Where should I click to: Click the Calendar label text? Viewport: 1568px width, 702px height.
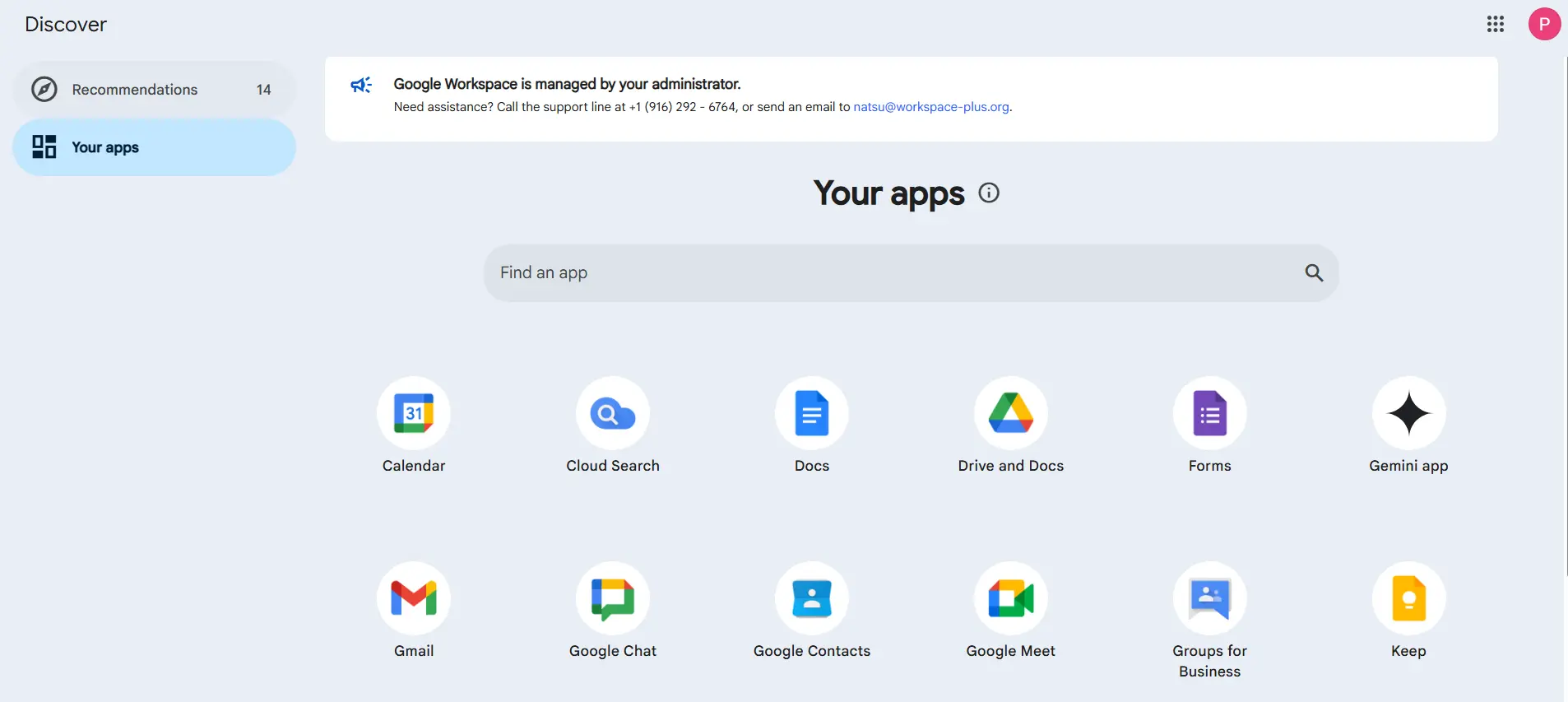click(x=414, y=466)
